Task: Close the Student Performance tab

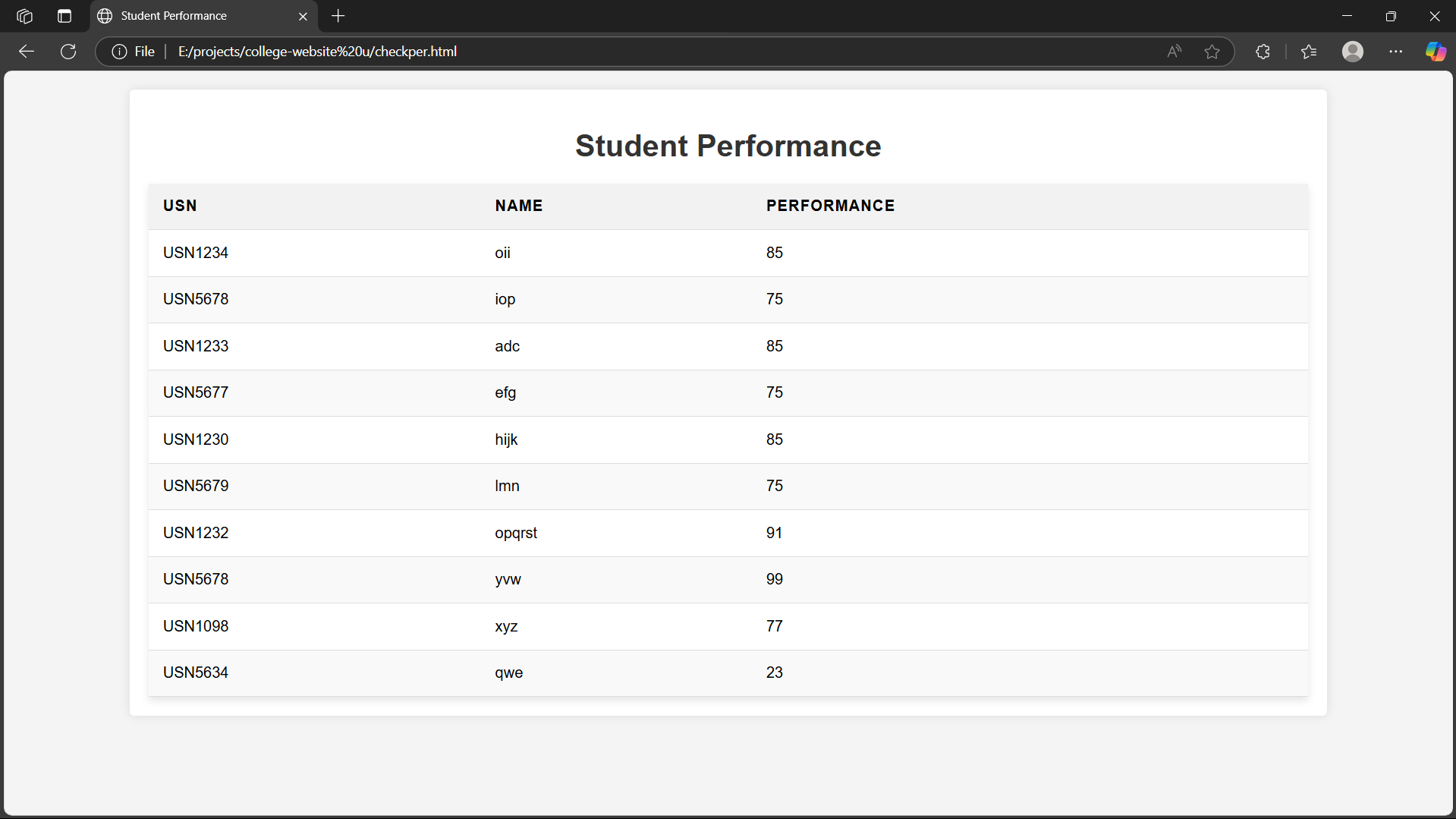Action: (303, 16)
